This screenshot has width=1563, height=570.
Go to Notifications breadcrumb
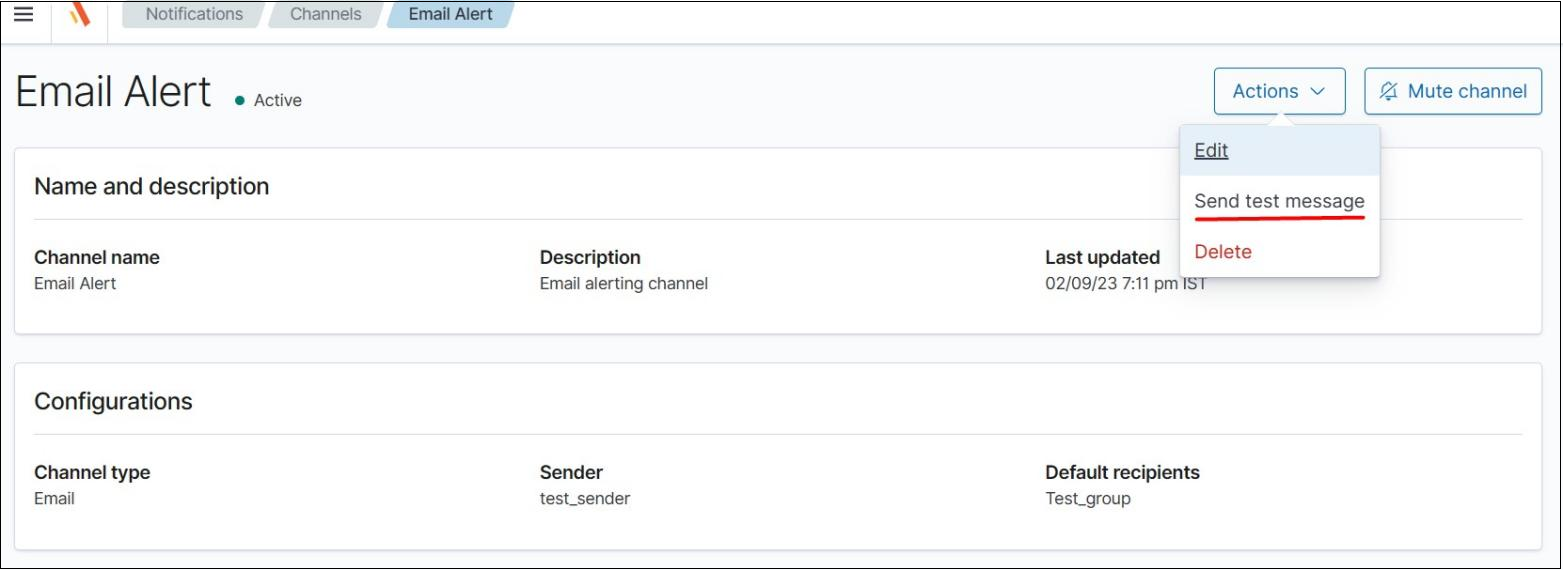(194, 14)
